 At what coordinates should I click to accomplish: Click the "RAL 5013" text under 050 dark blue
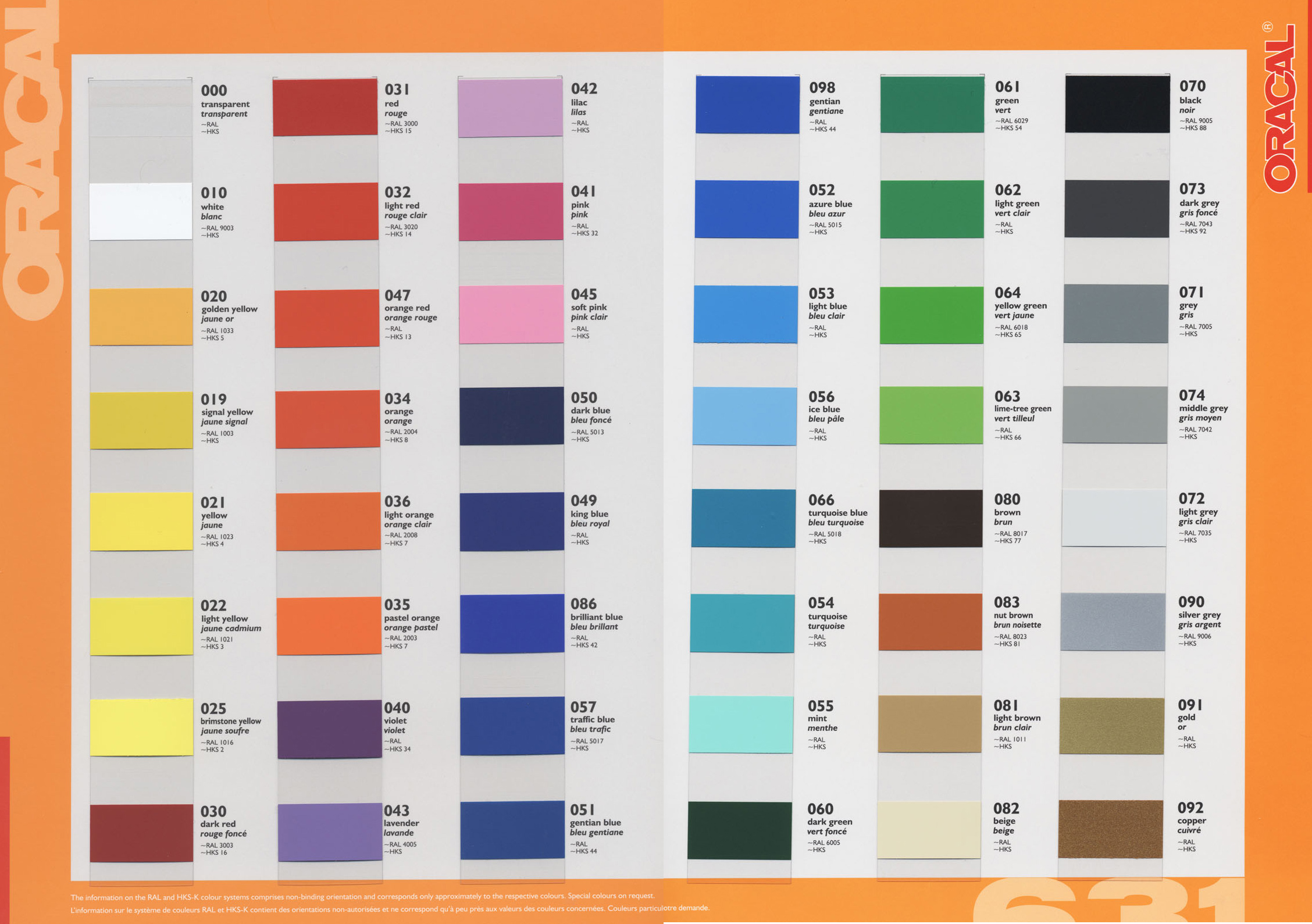click(587, 432)
